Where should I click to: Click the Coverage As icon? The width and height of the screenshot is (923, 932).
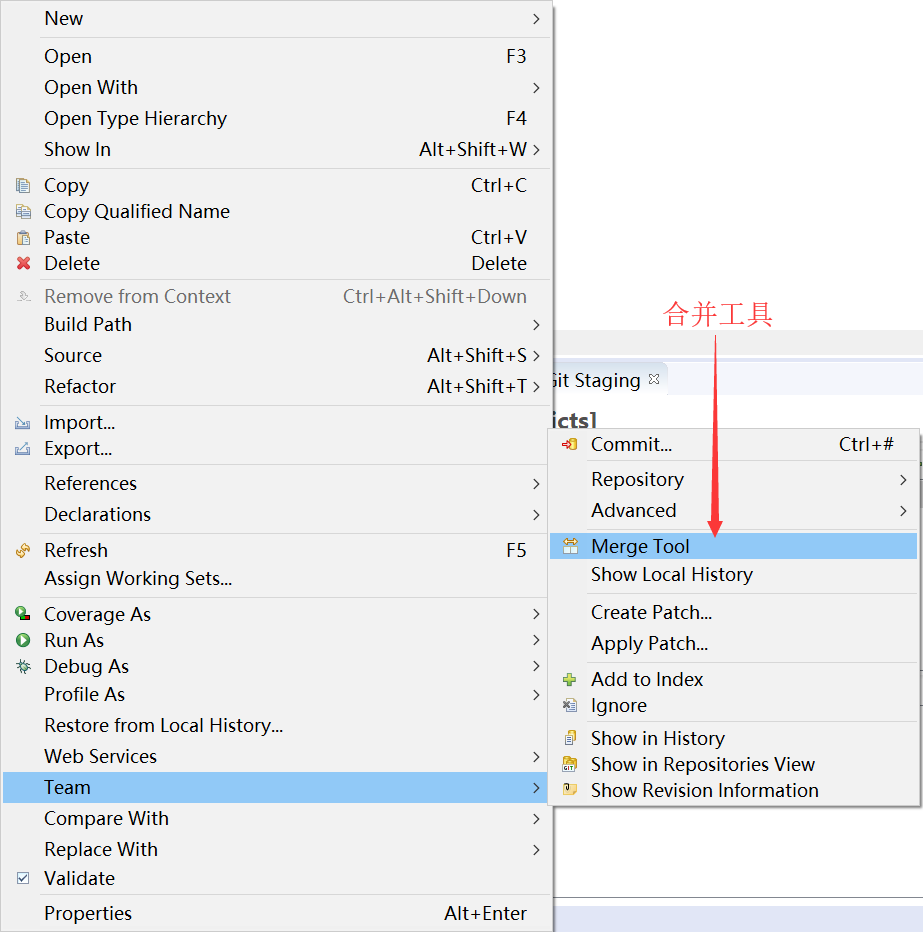click(x=23, y=614)
